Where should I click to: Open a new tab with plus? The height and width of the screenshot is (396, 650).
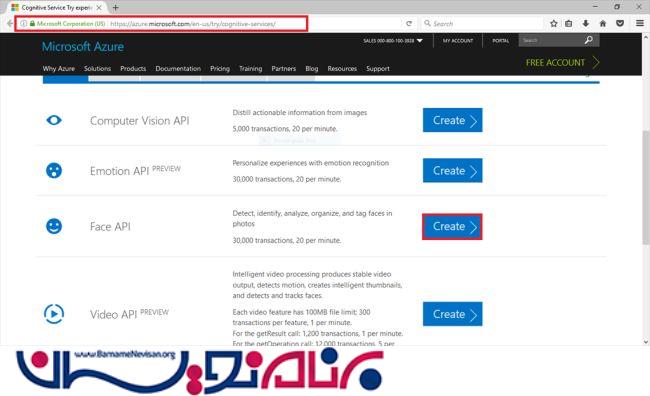pyautogui.click(x=115, y=7)
